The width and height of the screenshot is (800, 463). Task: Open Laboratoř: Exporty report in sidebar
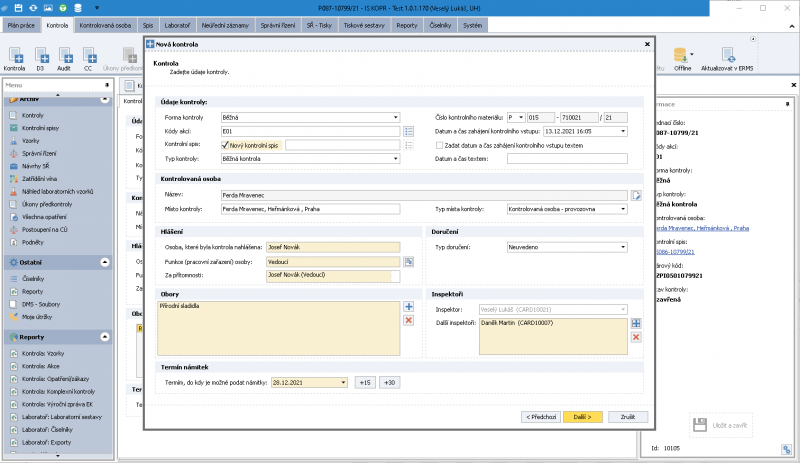pos(46,443)
